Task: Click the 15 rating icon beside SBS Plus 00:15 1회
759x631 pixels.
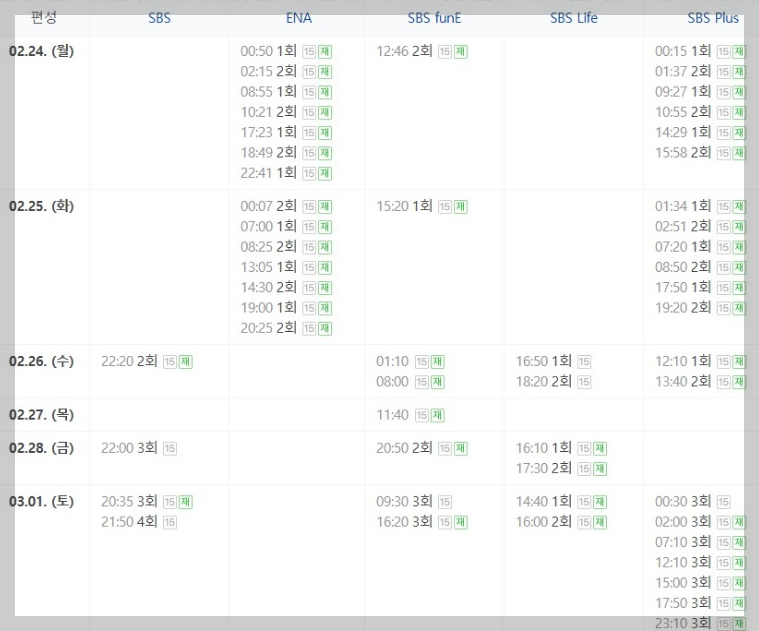Action: coord(724,52)
